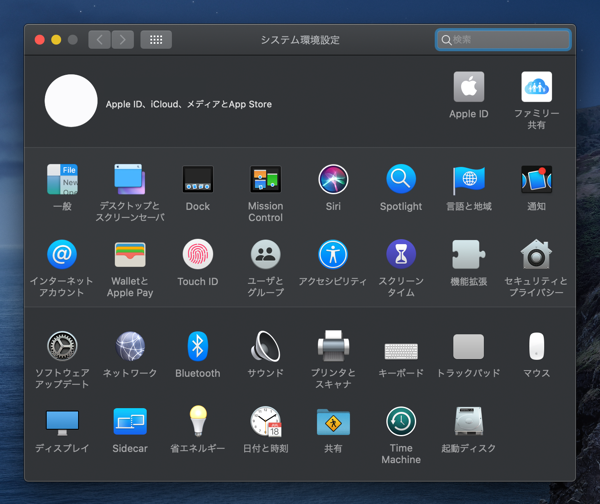600x504 pixels.
Task: Focus the 検索 search field
Action: tap(503, 39)
